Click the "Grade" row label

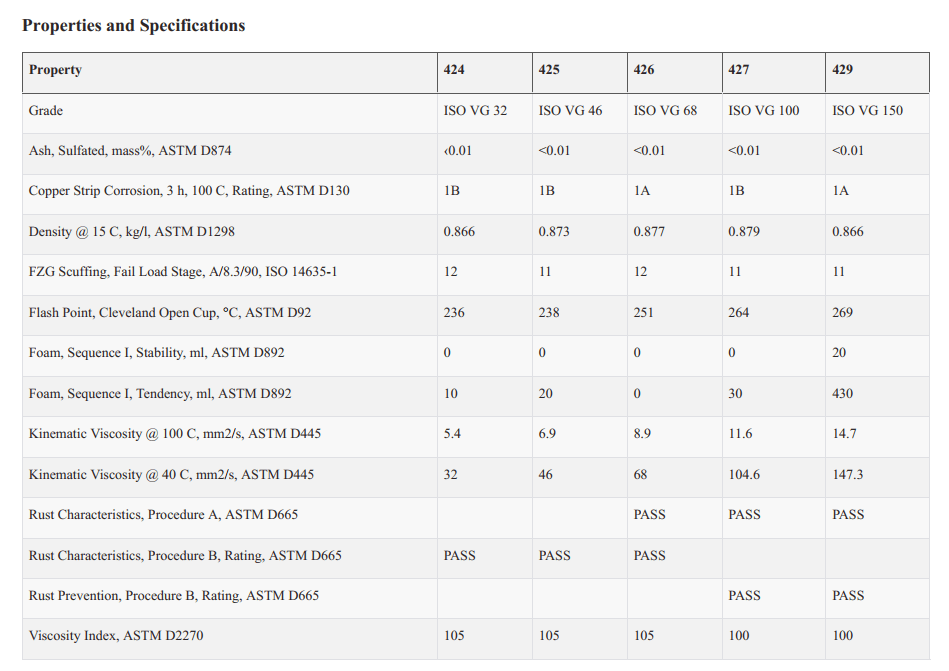click(46, 111)
